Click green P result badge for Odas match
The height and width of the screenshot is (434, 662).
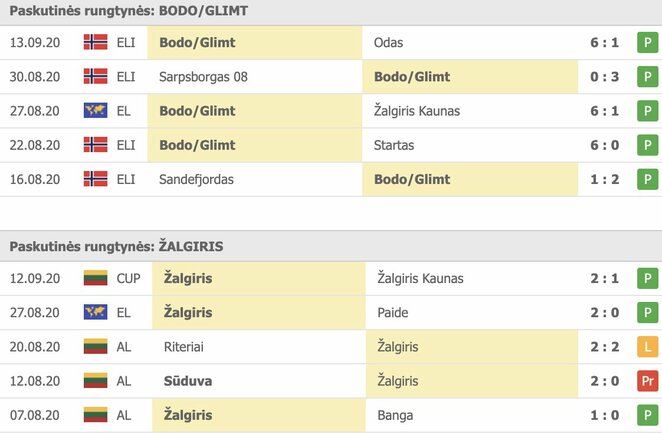[645, 43]
